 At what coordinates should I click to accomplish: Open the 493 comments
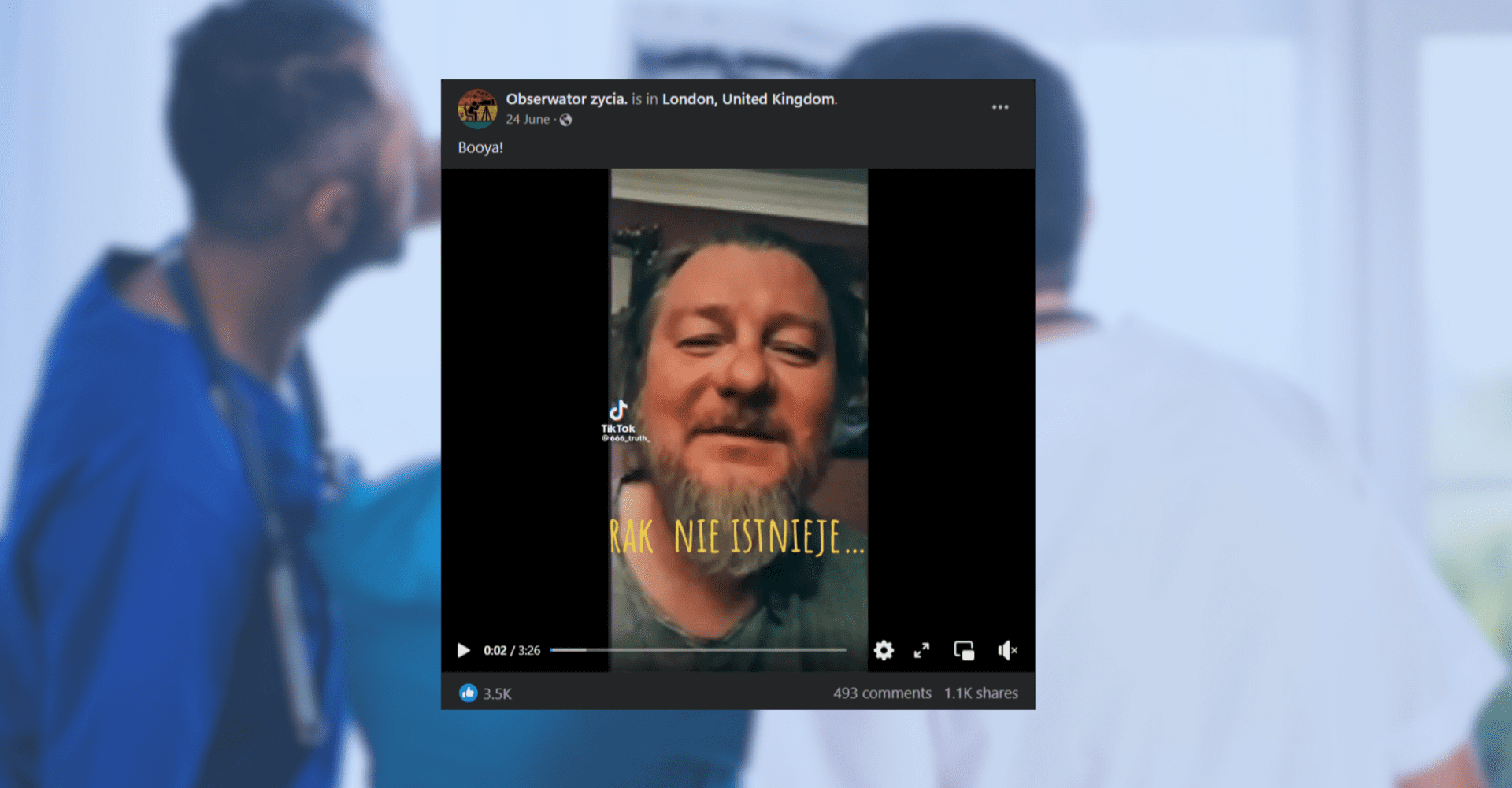coord(882,693)
